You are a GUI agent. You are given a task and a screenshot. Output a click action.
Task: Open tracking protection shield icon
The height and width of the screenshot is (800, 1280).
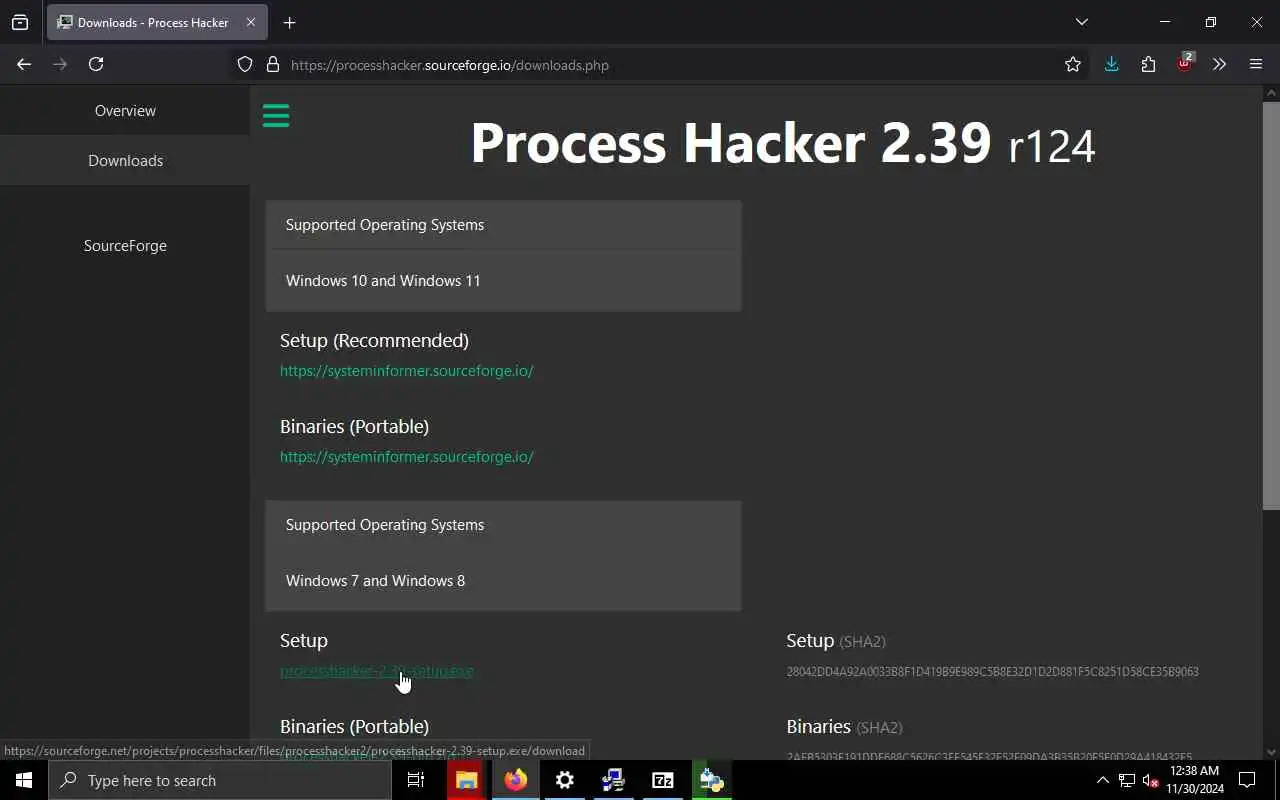pos(245,65)
